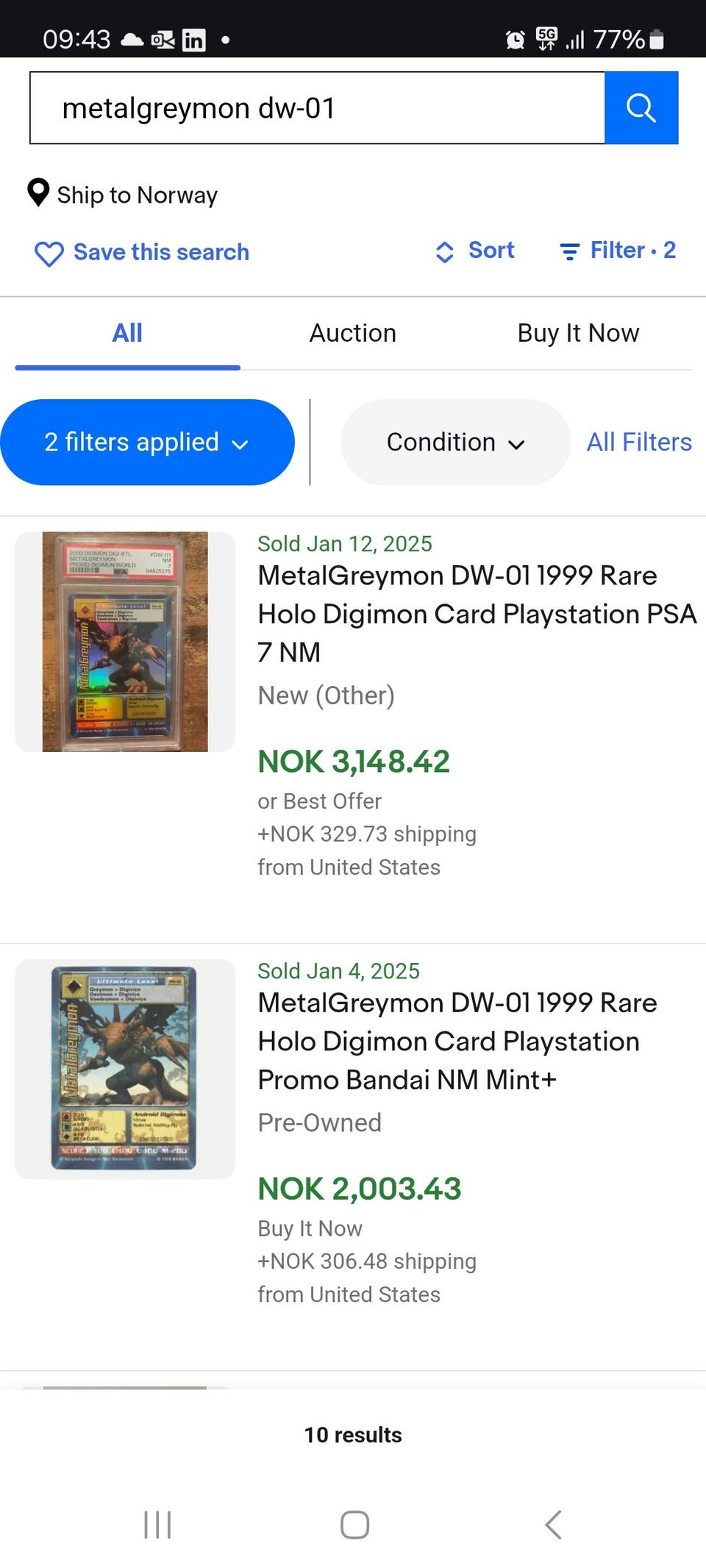
Task: Select the All tab
Action: [127, 333]
